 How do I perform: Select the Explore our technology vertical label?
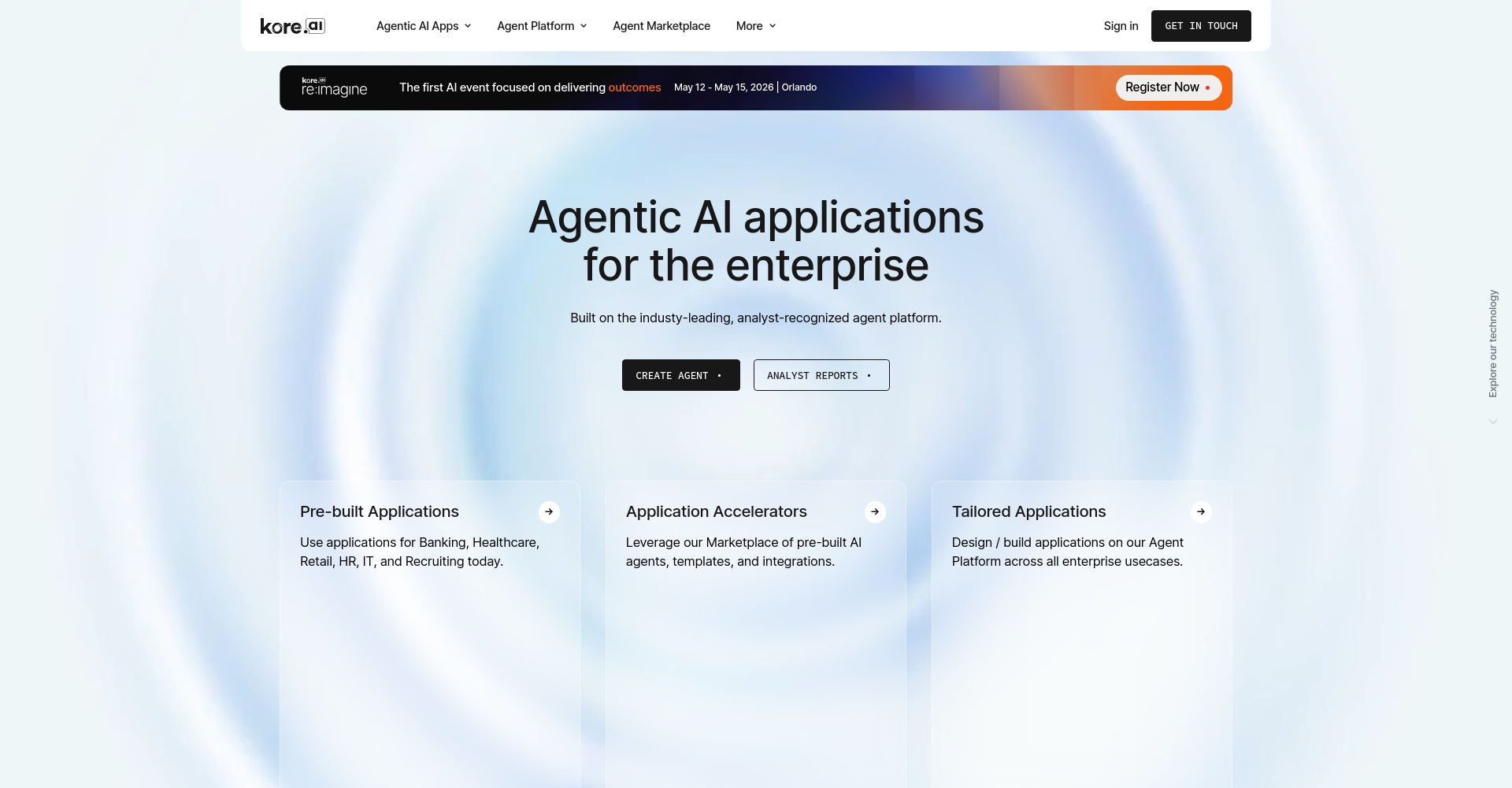tap(1492, 344)
